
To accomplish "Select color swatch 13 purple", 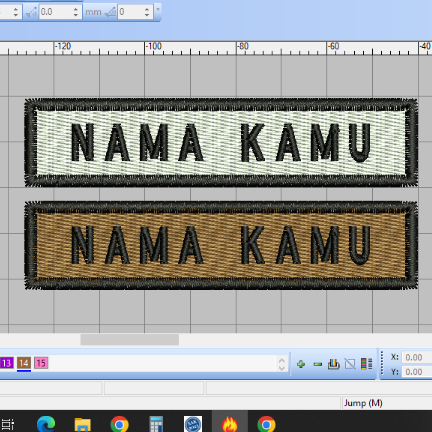I will (7, 363).
